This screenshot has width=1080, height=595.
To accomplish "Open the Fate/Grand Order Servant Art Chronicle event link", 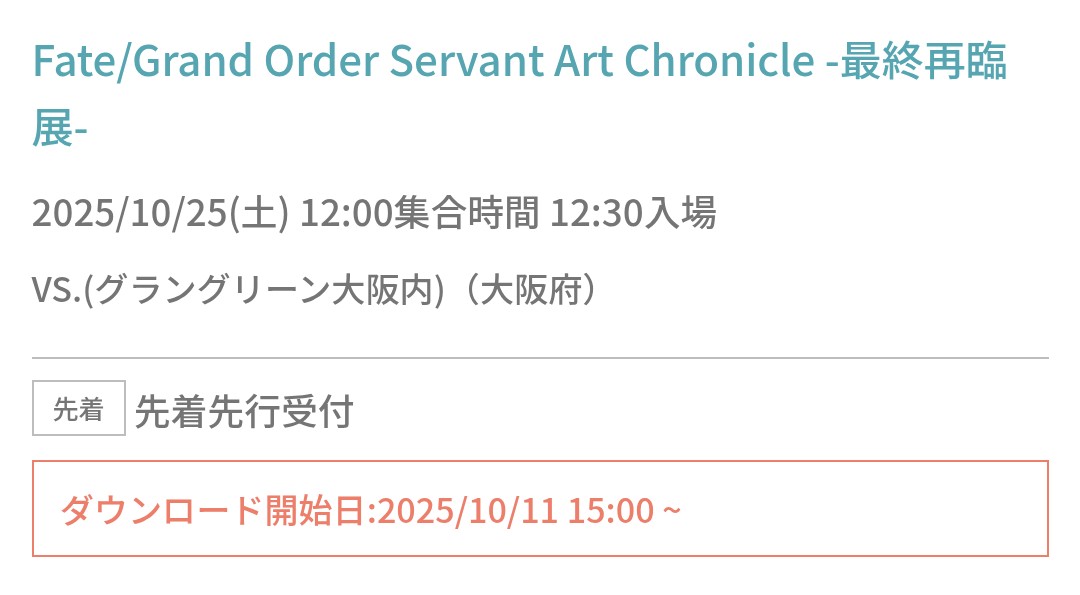I will coord(420,62).
